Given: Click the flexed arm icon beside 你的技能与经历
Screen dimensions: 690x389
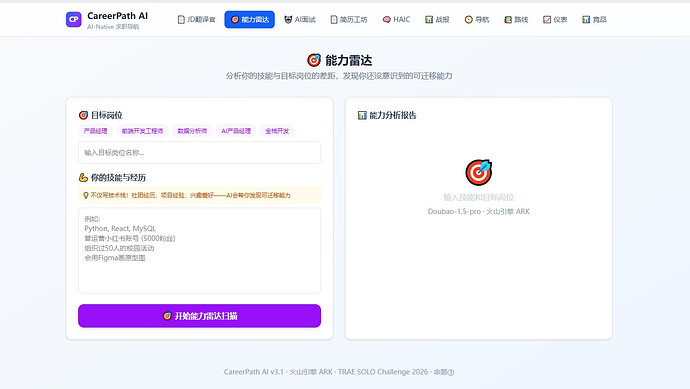Looking at the screenshot, I should click(83, 178).
